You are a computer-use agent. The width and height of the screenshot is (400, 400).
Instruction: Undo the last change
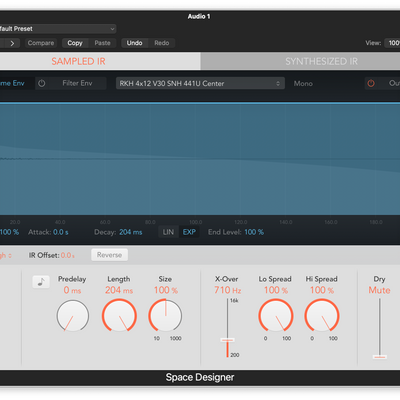pyautogui.click(x=134, y=43)
